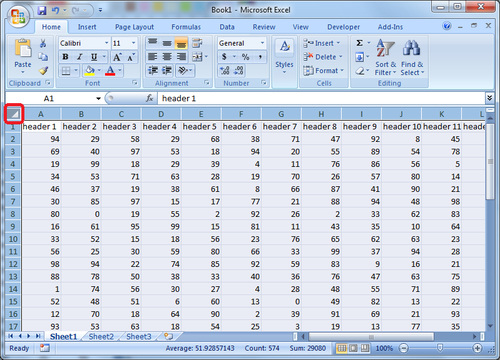This screenshot has height=360, width=500.
Task: Click Merge and Center icon
Action: pyautogui.click(x=197, y=57)
